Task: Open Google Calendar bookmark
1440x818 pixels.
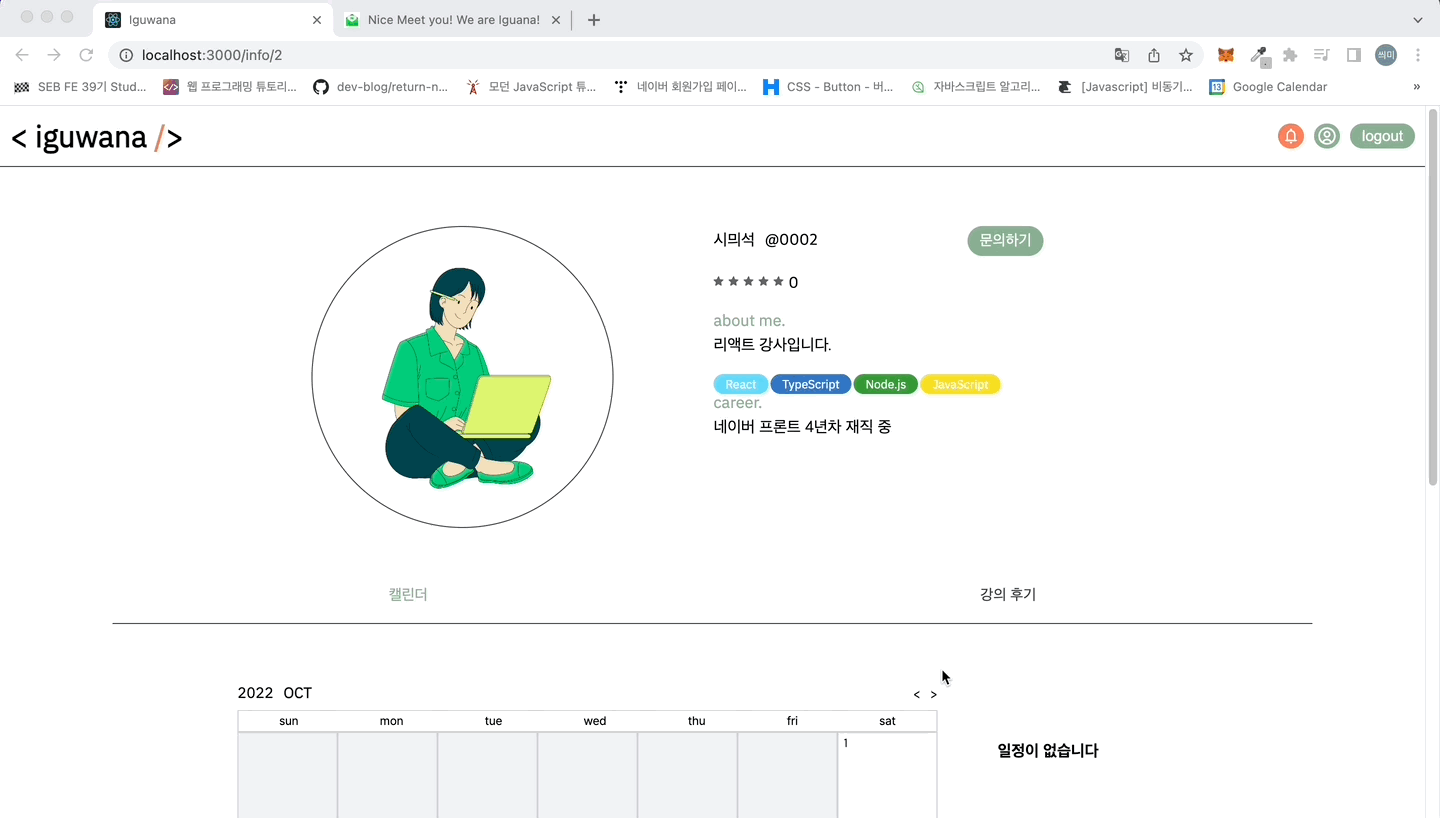Action: 1268,87
